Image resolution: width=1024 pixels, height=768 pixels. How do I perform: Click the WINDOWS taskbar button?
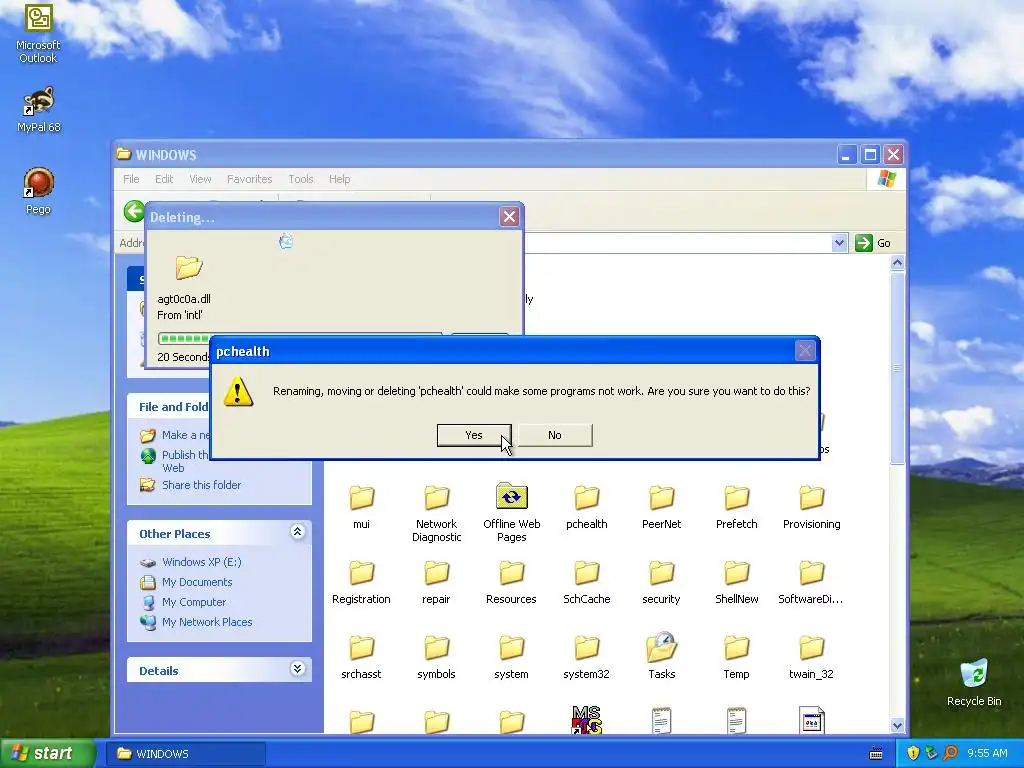coord(185,754)
